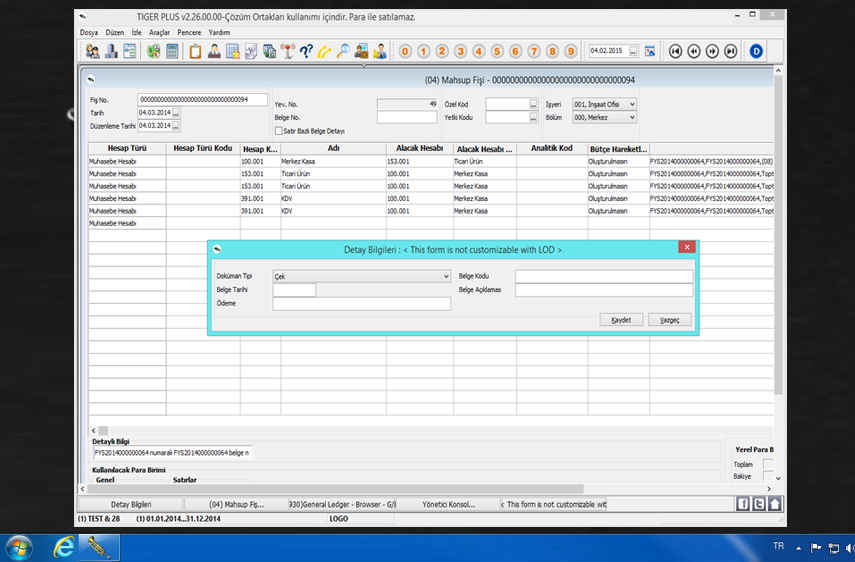Open the İşyeri dropdown

[632, 104]
